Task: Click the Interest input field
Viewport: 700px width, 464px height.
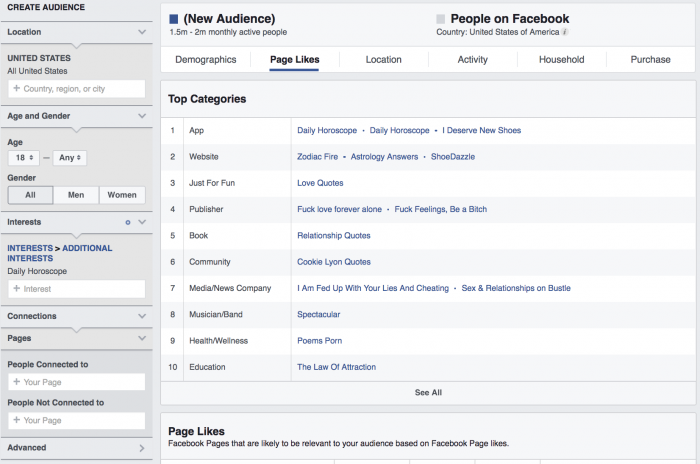Action: [77, 289]
